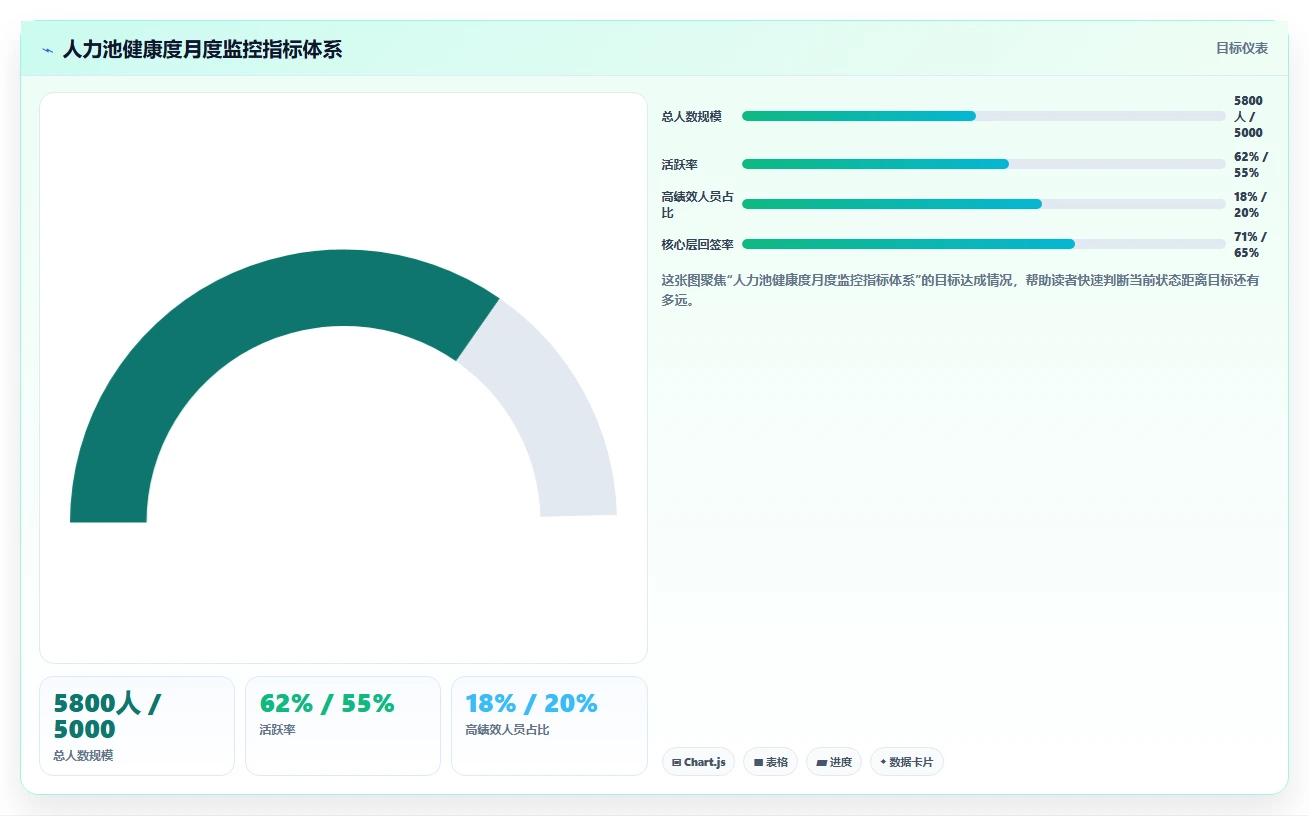Click the 高绩效人员占比 progress bar

point(983,204)
